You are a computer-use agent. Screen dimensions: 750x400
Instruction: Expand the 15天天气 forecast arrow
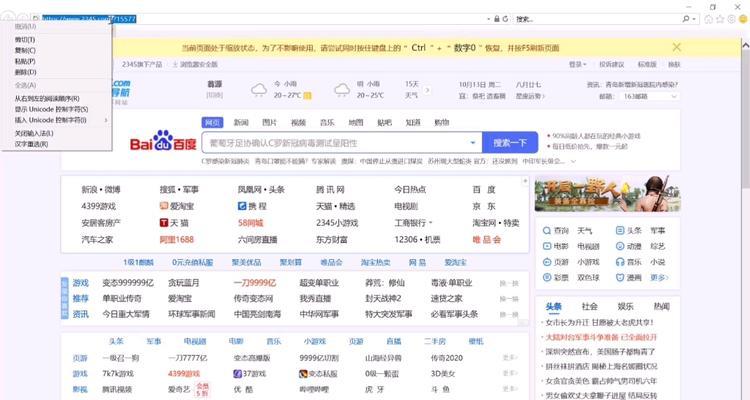[427, 89]
